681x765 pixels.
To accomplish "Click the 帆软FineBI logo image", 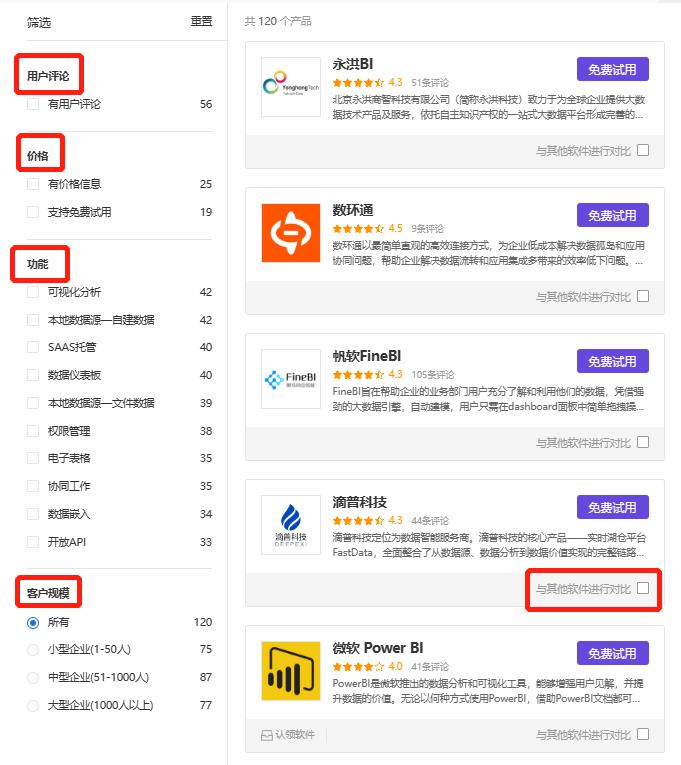I will coord(291,379).
